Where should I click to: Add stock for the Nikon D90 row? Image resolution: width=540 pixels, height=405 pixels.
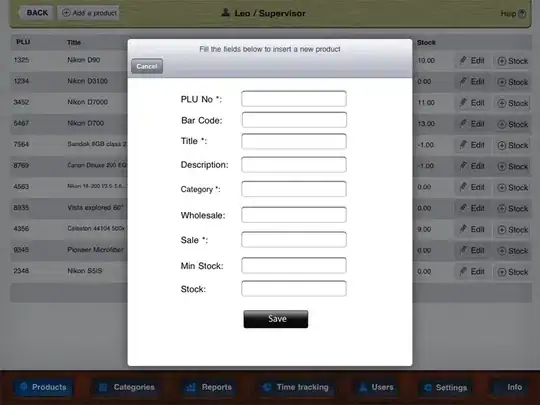512,61
